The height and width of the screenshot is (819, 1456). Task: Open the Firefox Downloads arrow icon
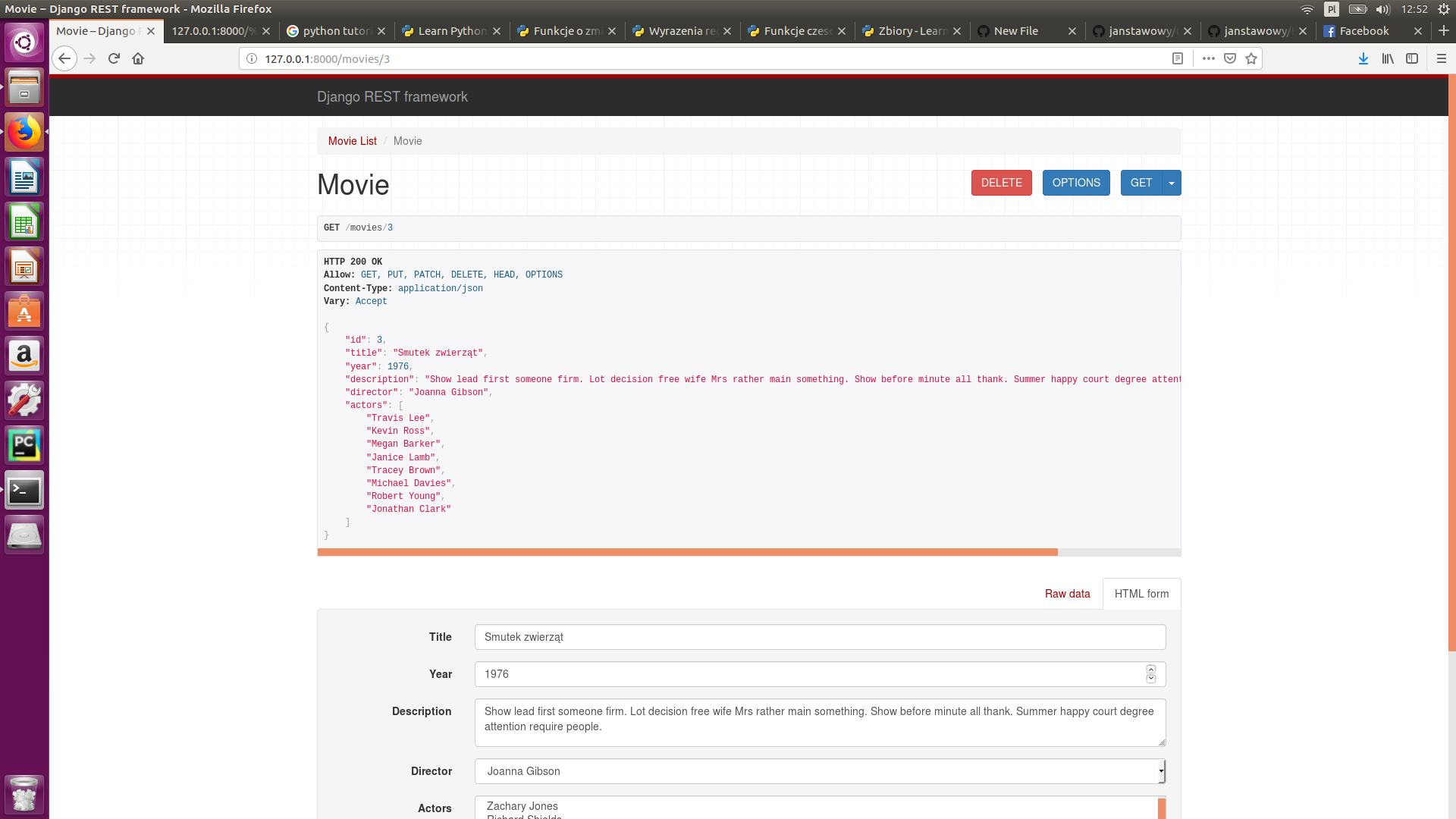(1363, 58)
